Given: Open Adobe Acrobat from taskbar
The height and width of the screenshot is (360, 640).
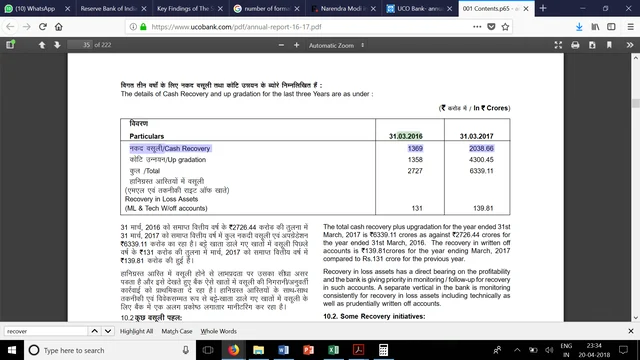Looking at the screenshot, I should click(358, 350).
